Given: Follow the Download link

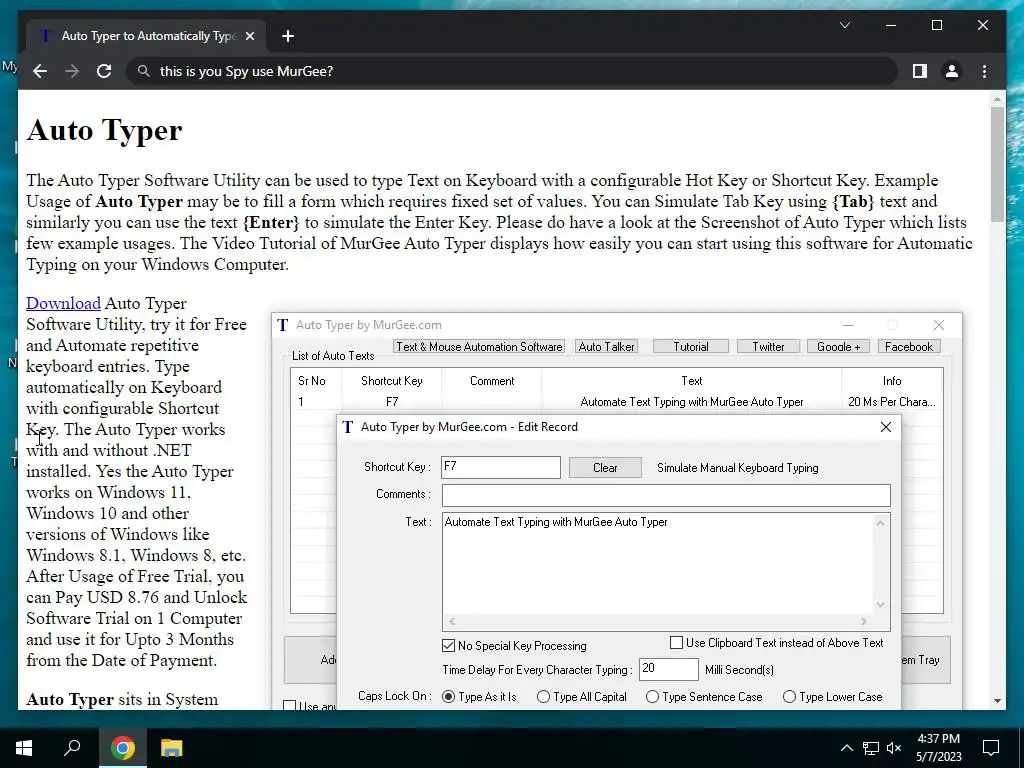Looking at the screenshot, I should point(63,303).
